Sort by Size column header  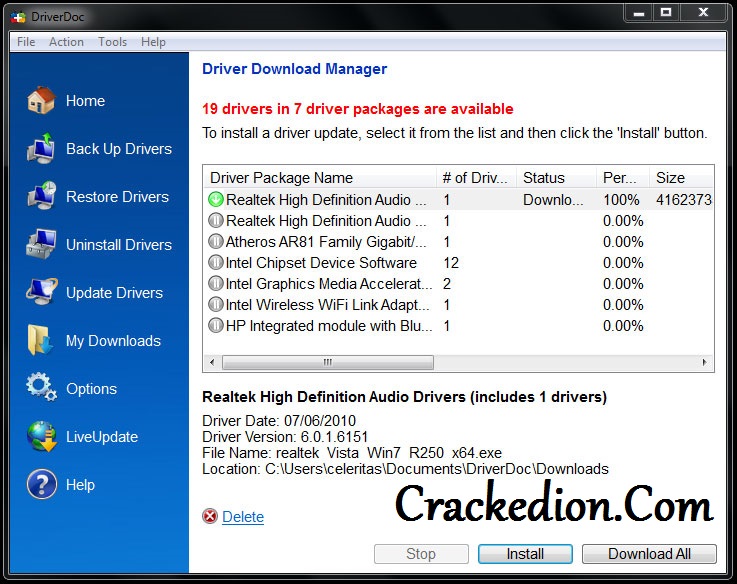[x=682, y=178]
